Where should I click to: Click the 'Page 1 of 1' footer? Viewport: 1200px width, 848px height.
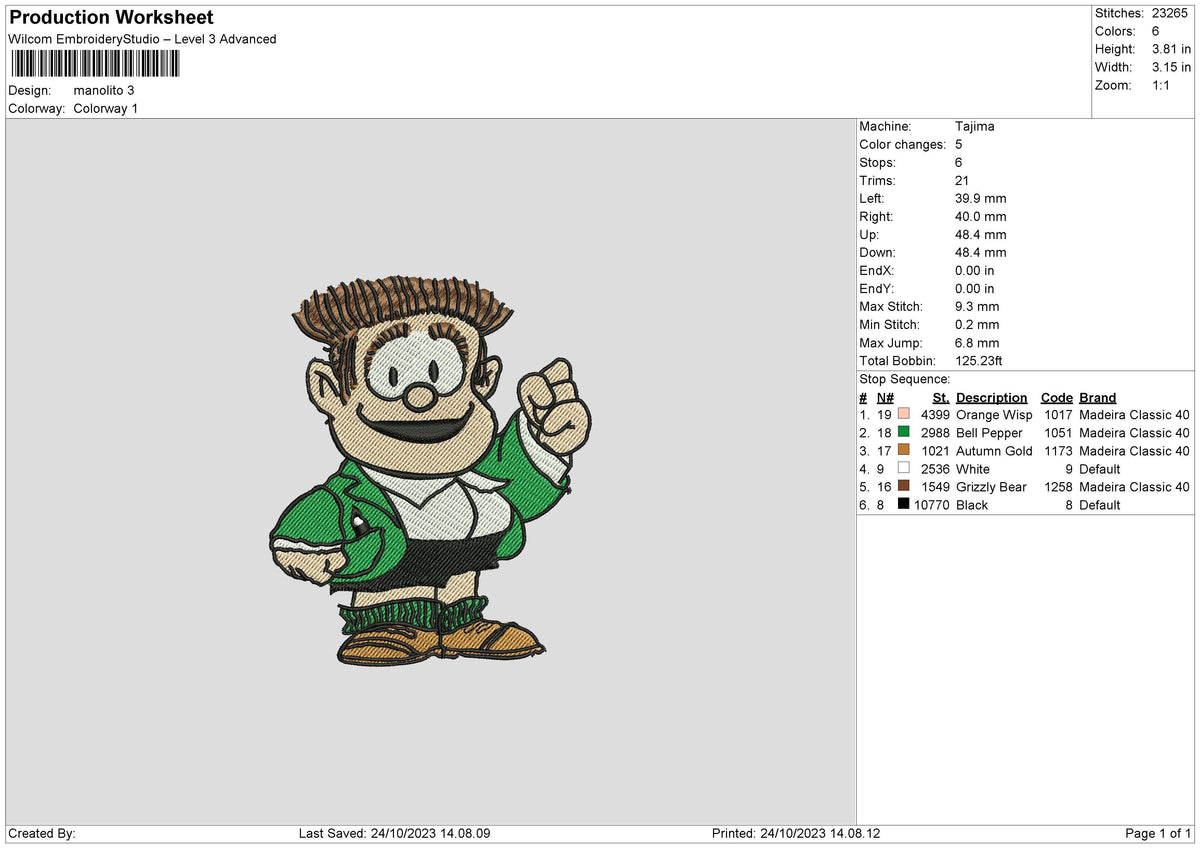tap(1158, 833)
